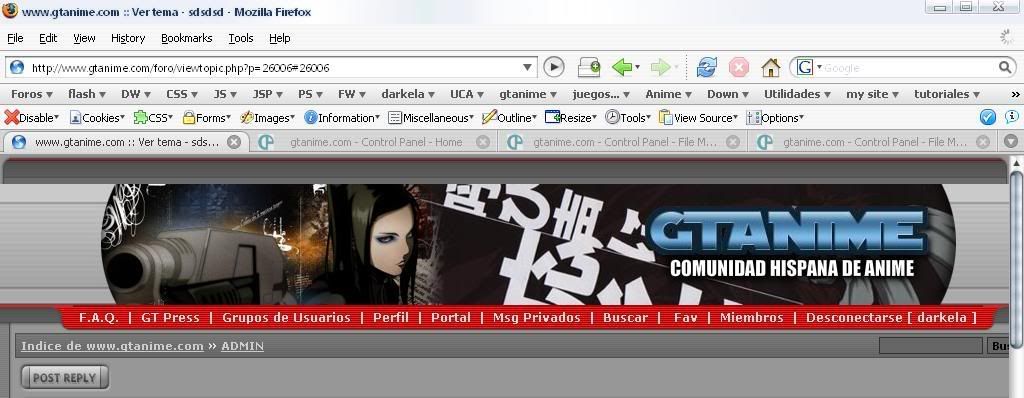Open the History menu
Screen dimensions: 1024x398
point(128,38)
